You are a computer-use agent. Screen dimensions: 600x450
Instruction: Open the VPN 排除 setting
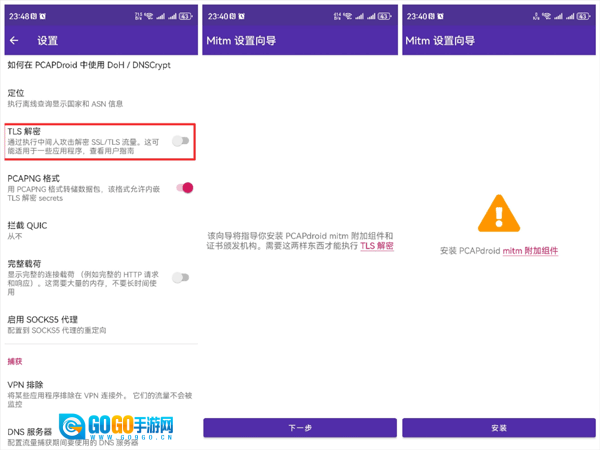coord(80,390)
